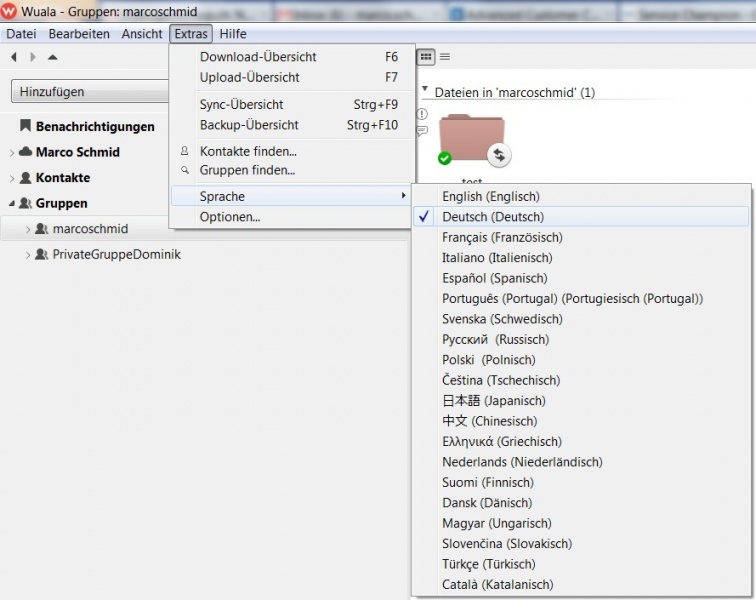Select Gruppen finden...
The height and width of the screenshot is (600, 756).
pos(292,170)
